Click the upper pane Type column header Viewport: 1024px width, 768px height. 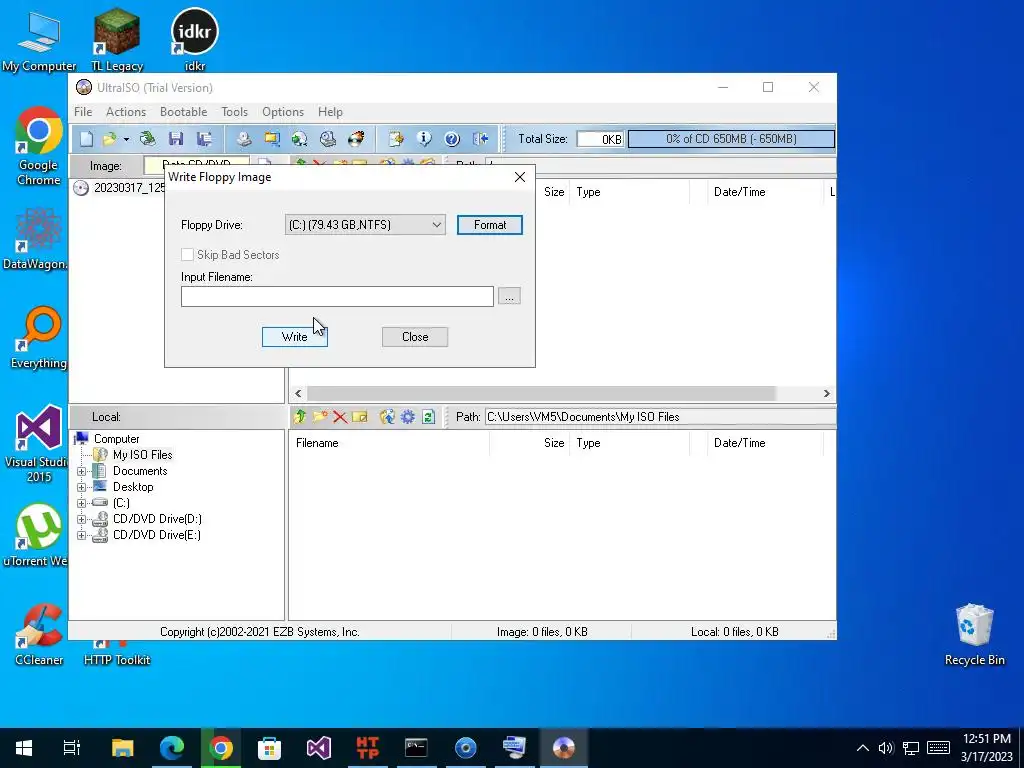pos(630,192)
